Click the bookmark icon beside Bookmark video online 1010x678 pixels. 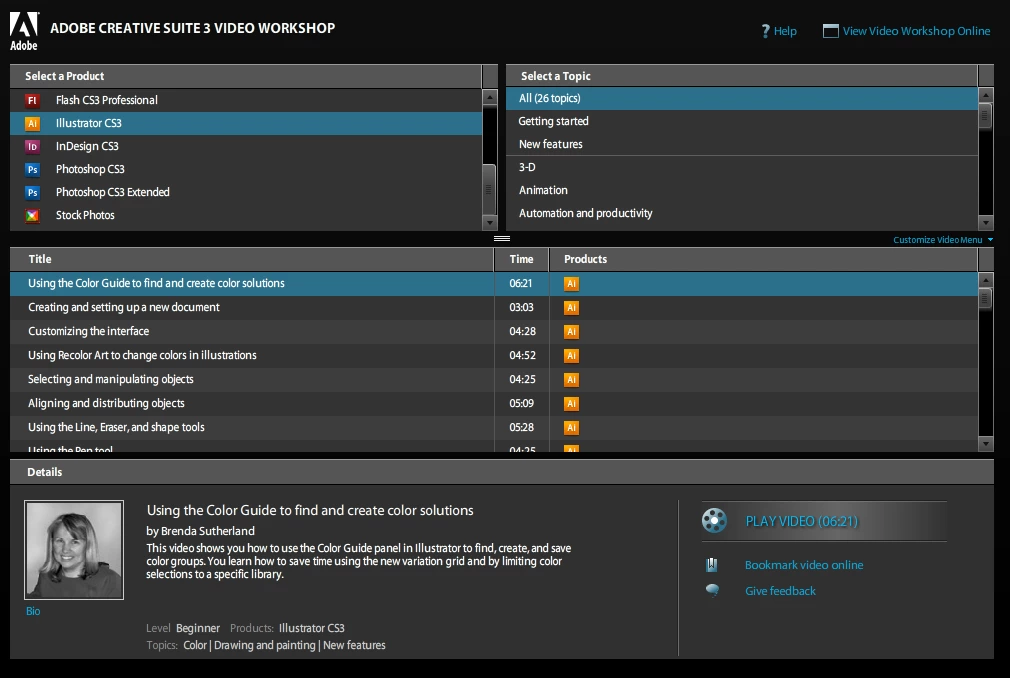712,565
